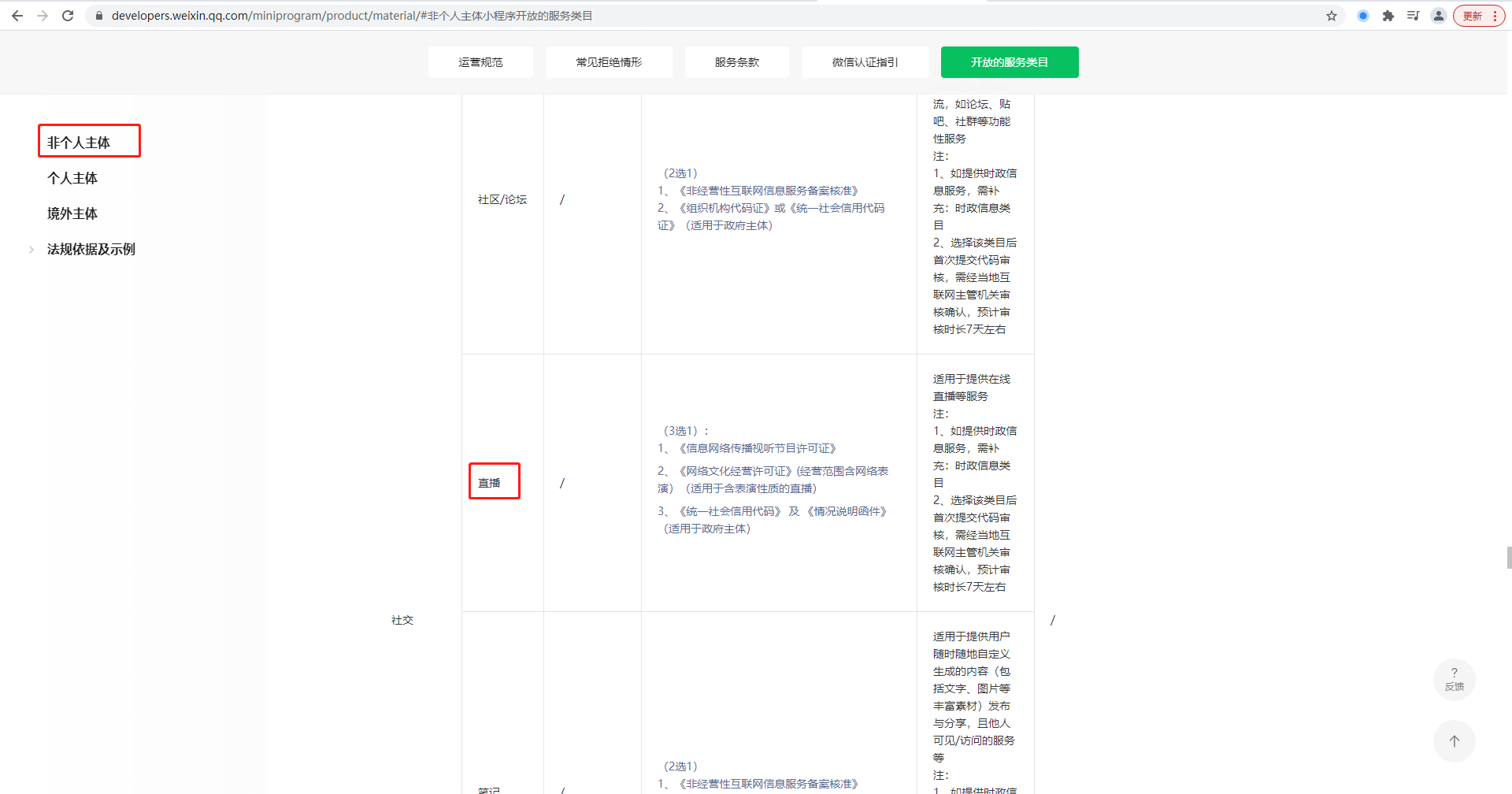
Task: Jump back to top with arrow button
Action: pos(1455,741)
